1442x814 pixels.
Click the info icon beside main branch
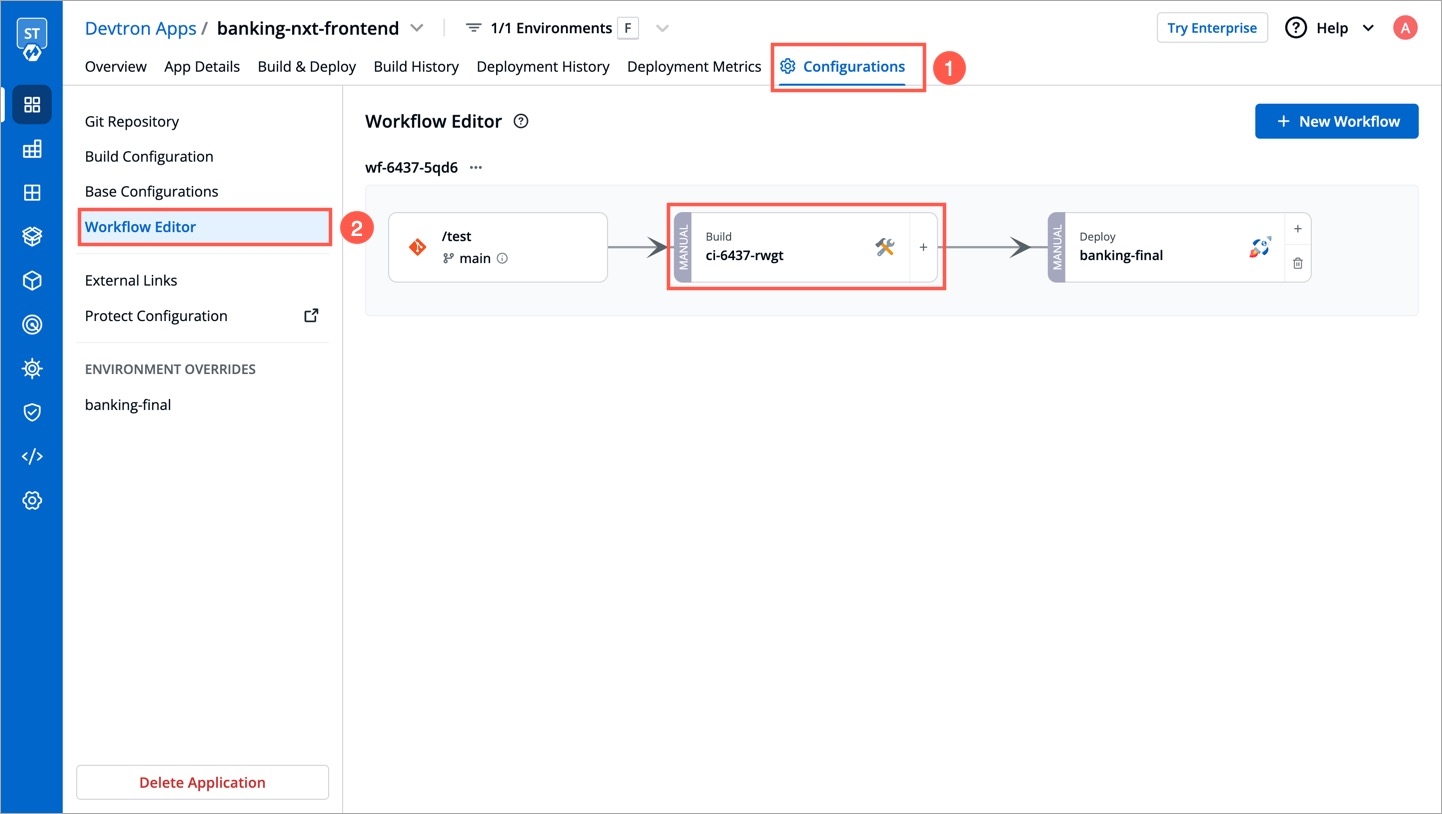(502, 259)
